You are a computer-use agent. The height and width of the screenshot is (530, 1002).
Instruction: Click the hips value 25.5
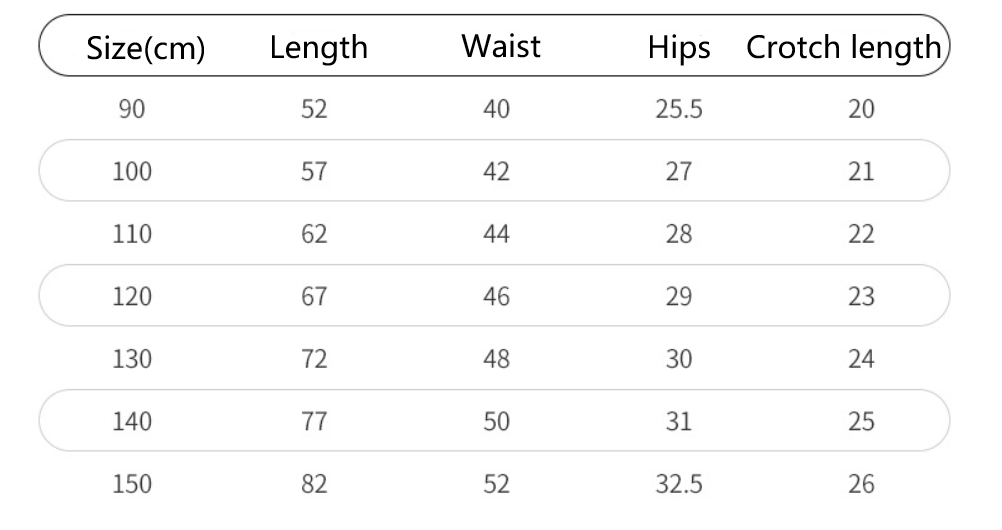tap(678, 109)
